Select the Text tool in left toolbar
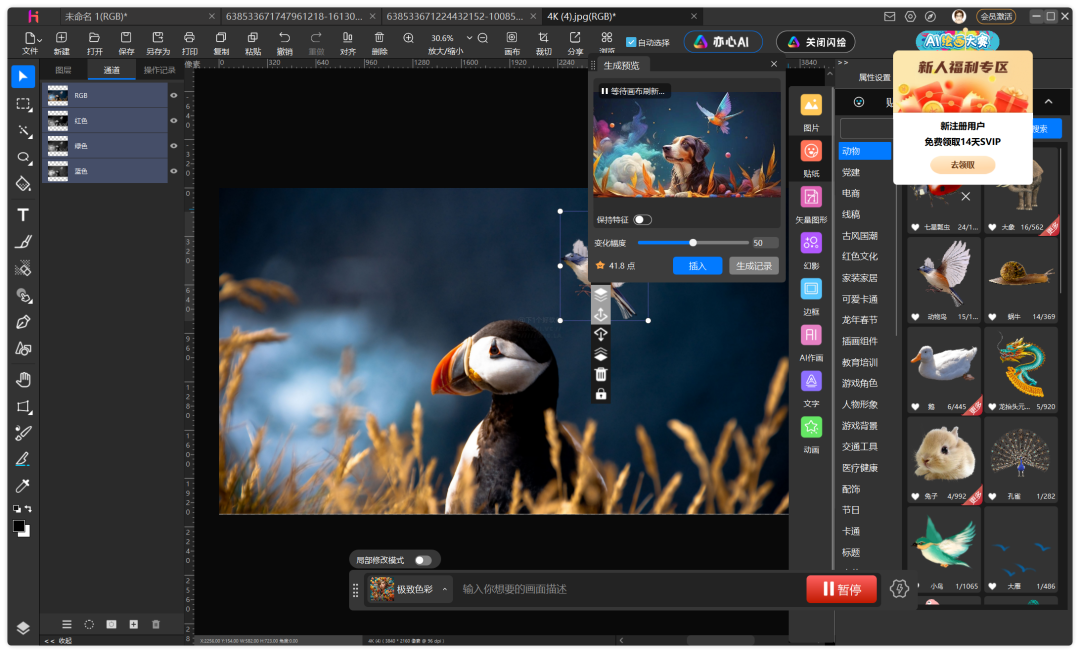 (23, 215)
